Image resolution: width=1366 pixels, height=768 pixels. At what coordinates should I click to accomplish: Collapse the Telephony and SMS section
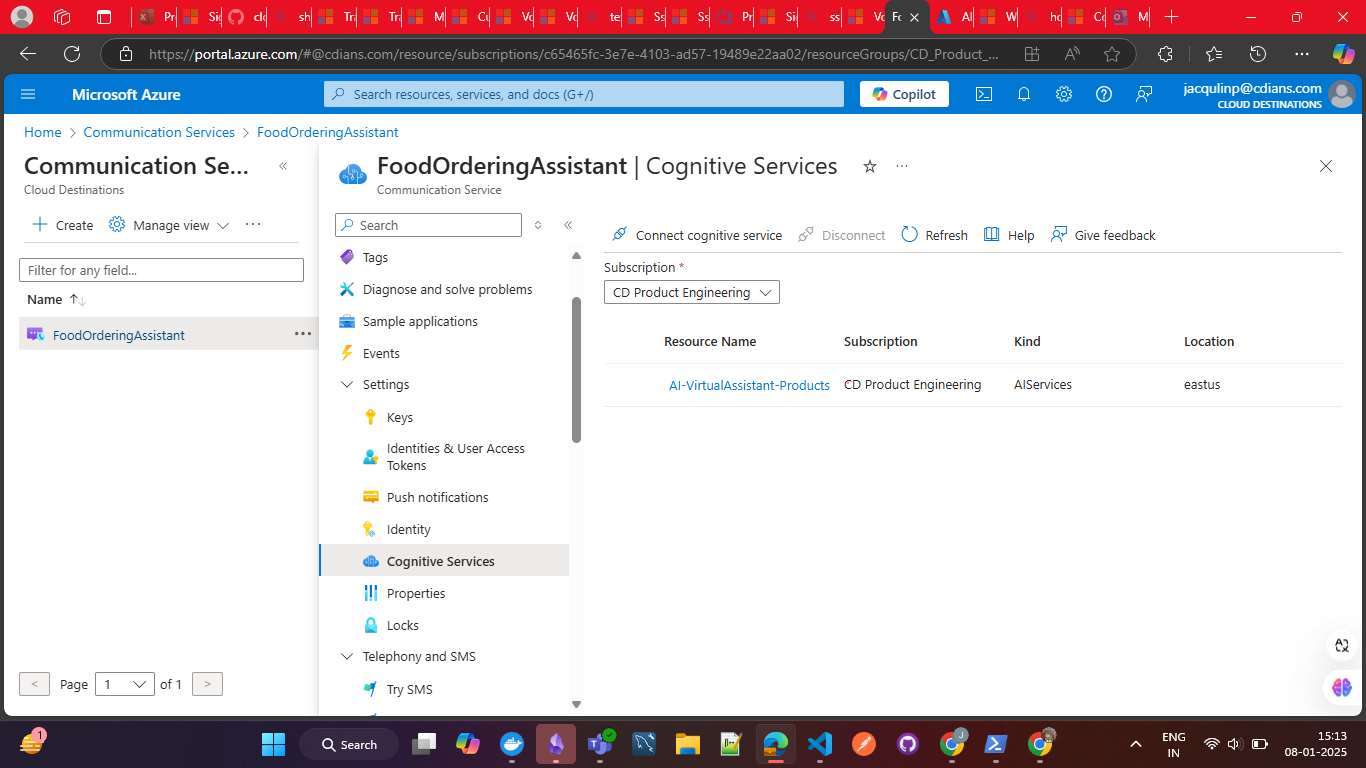tap(348, 657)
